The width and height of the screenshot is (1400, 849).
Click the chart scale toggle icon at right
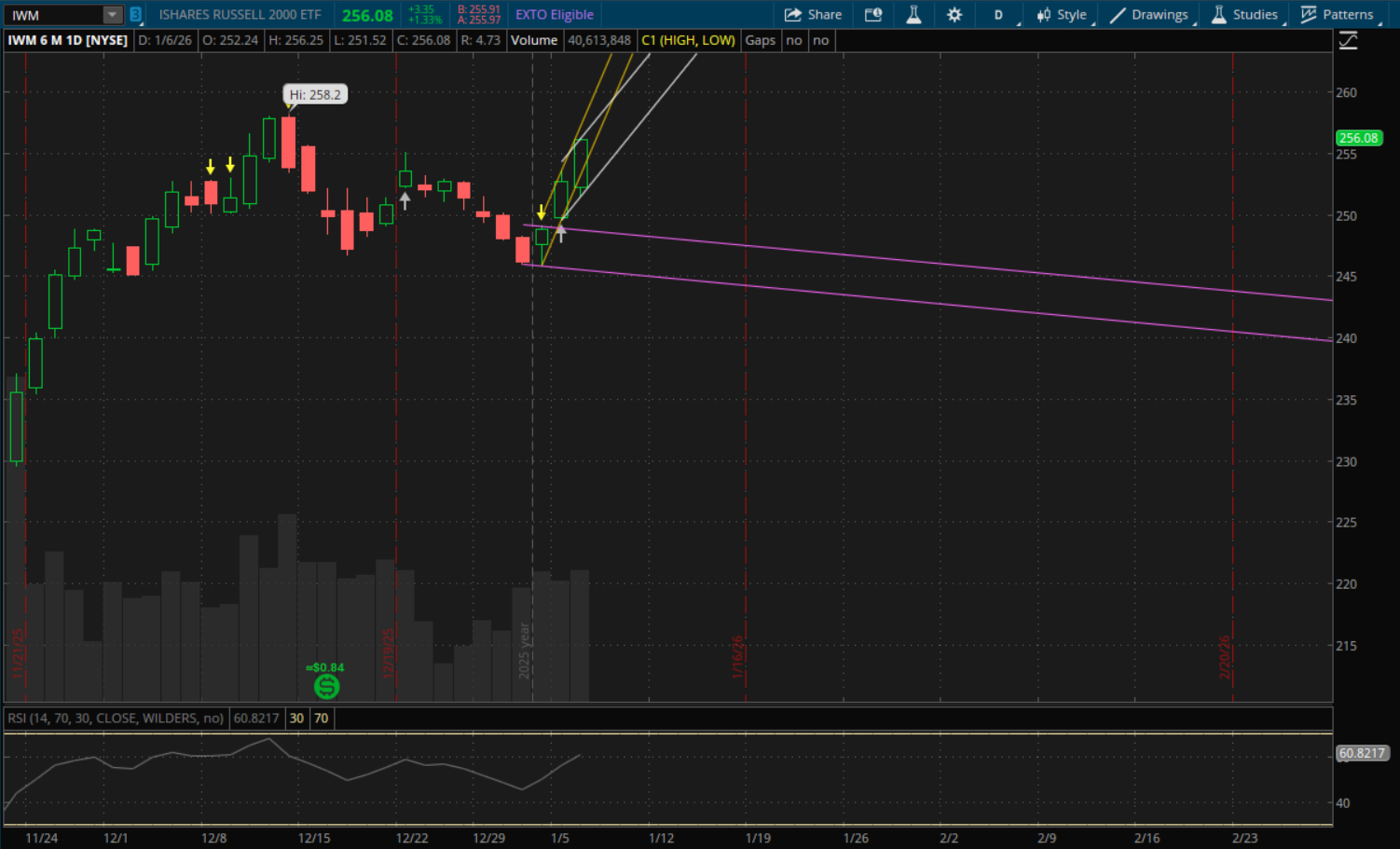click(1348, 41)
